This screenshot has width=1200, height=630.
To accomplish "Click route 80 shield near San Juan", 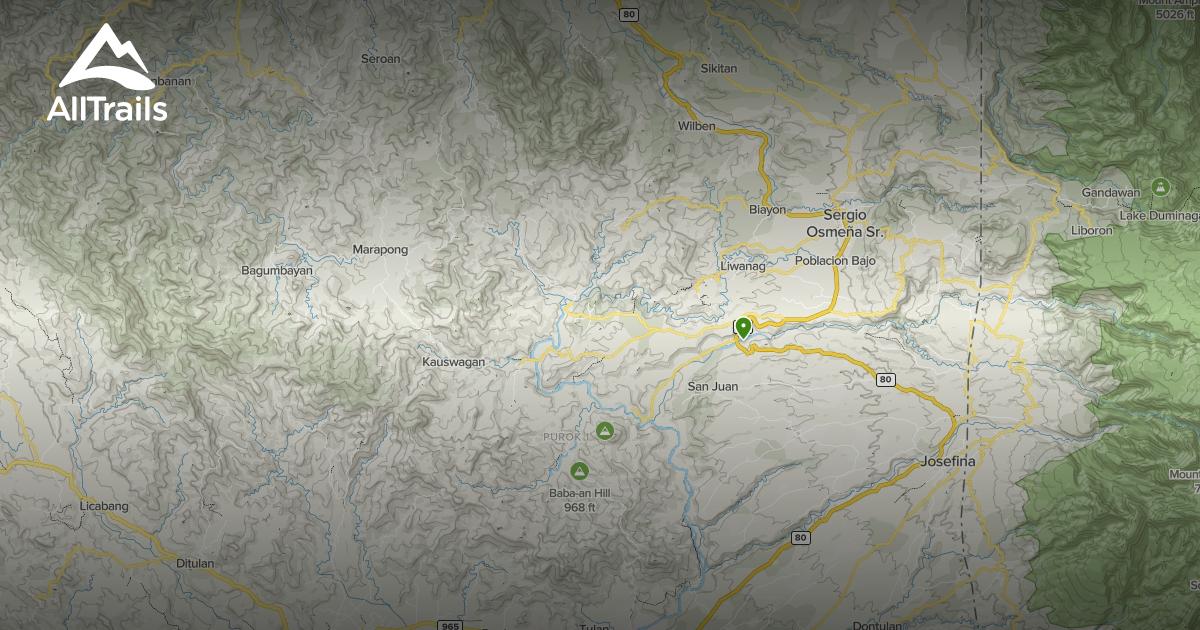I will pyautogui.click(x=885, y=380).
